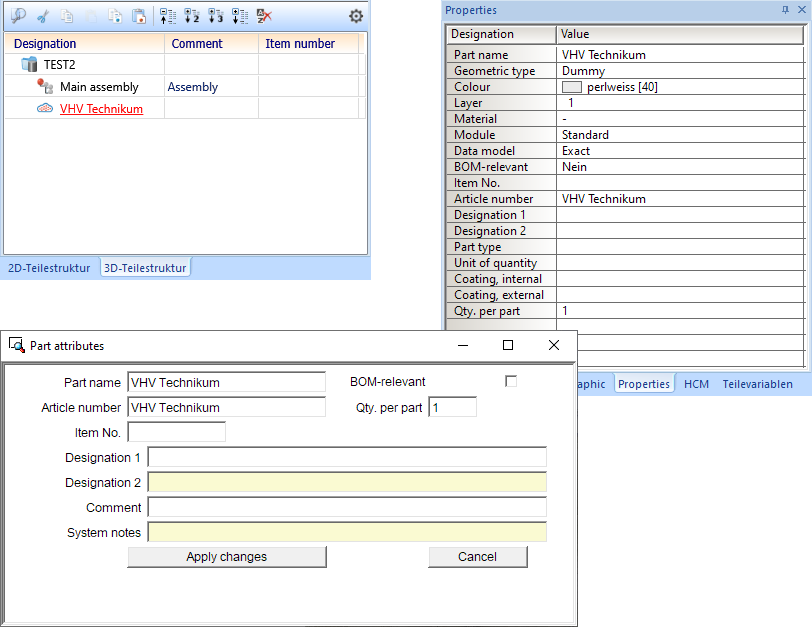This screenshot has height=627, width=812.
Task: Open the HCM tab
Action: (x=696, y=384)
